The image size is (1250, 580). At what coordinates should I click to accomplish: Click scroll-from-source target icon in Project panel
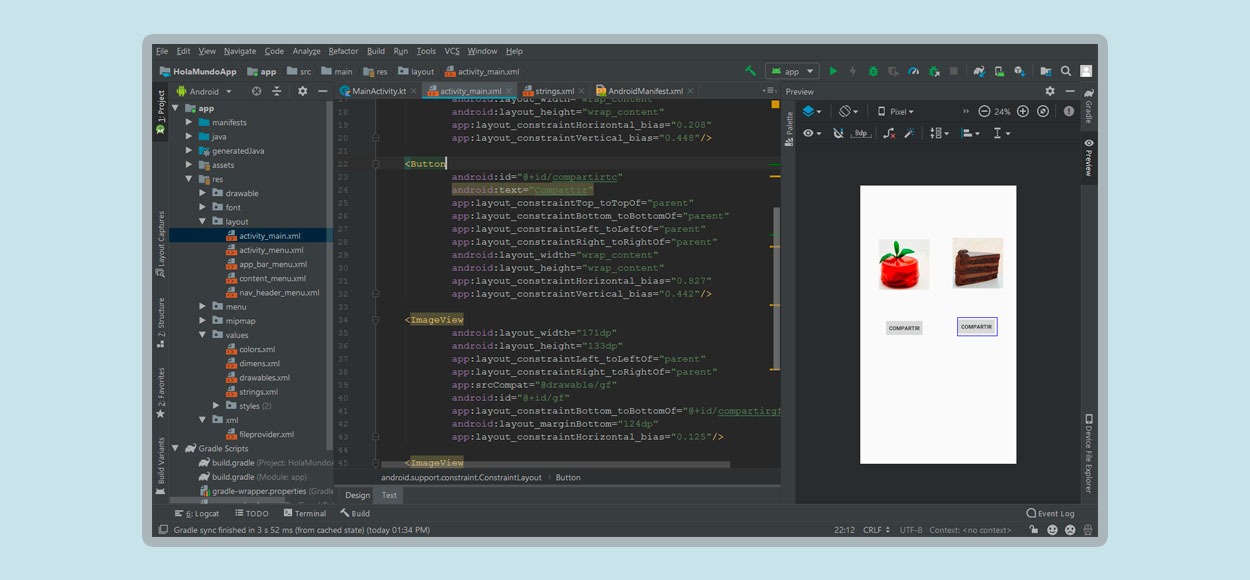tap(256, 91)
